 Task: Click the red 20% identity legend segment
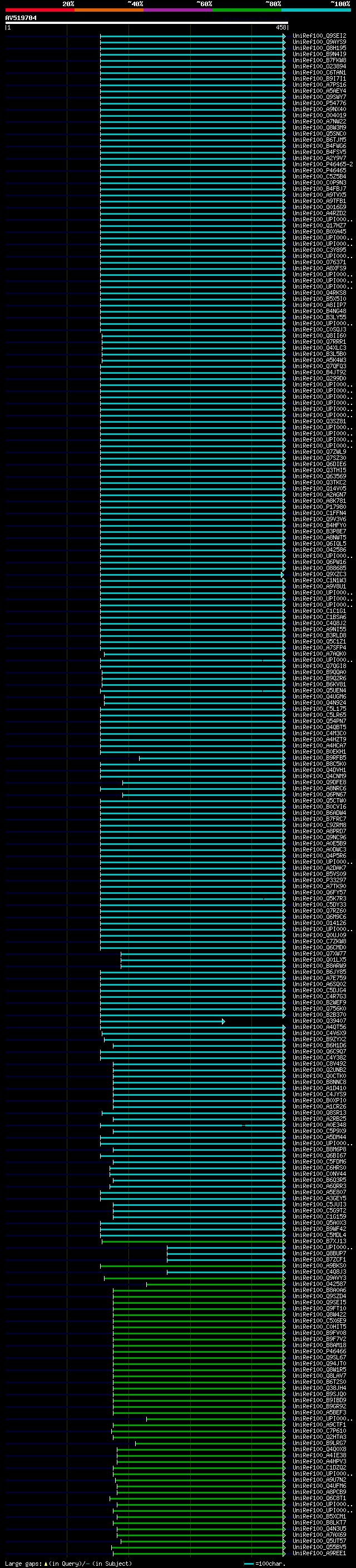pos(39,10)
